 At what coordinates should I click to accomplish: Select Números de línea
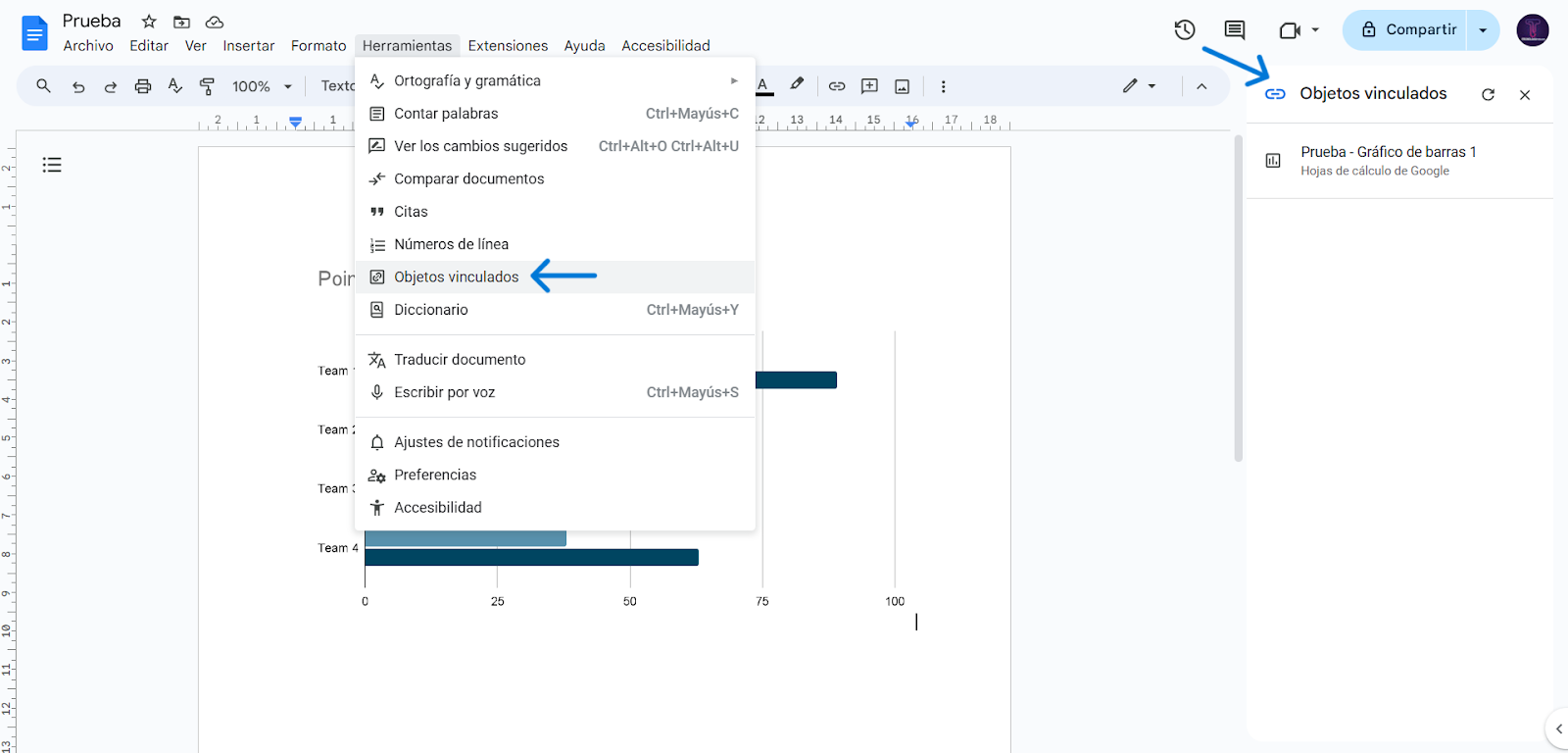pos(555,244)
